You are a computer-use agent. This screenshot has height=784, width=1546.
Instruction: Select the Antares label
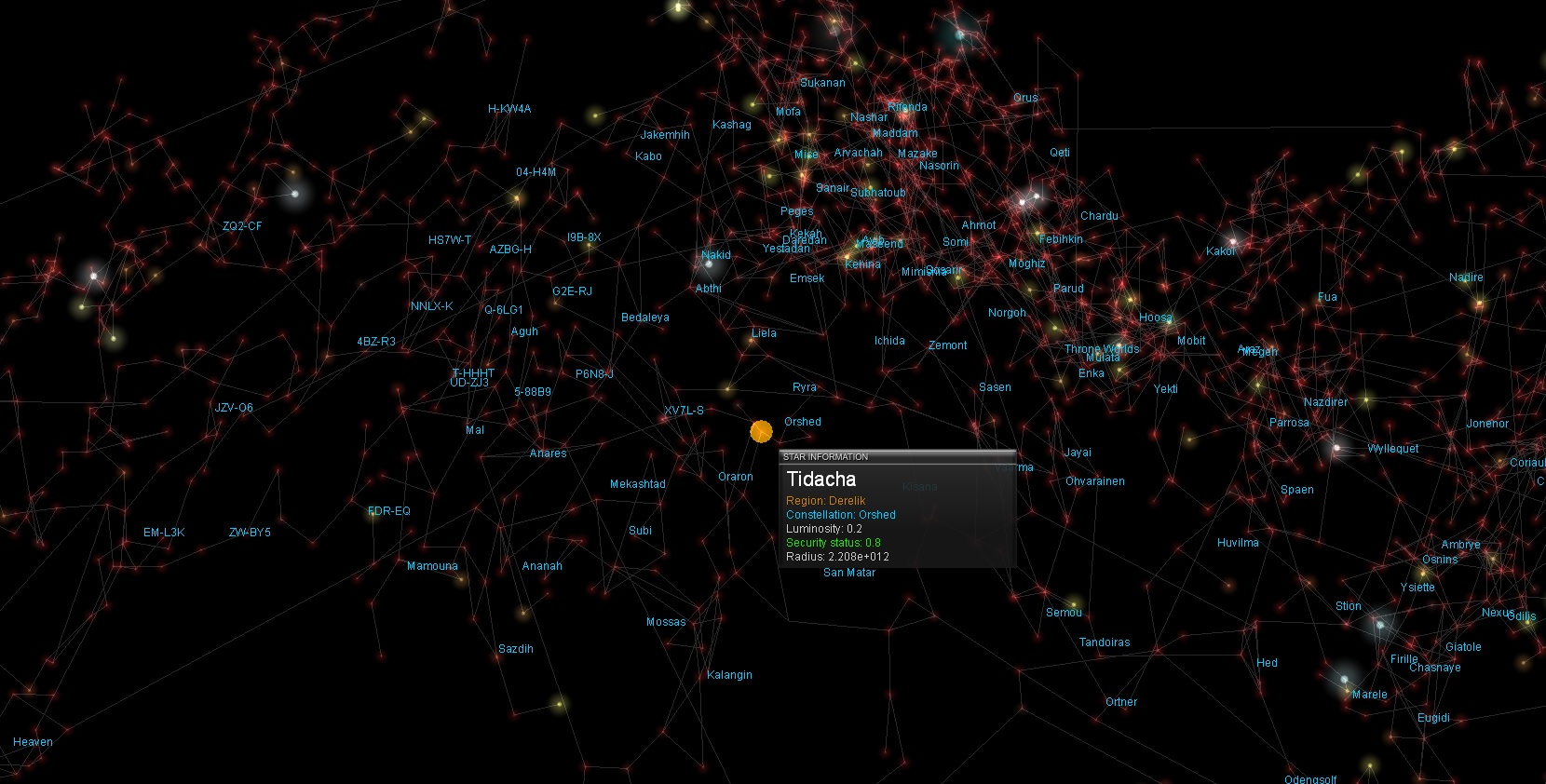point(548,453)
